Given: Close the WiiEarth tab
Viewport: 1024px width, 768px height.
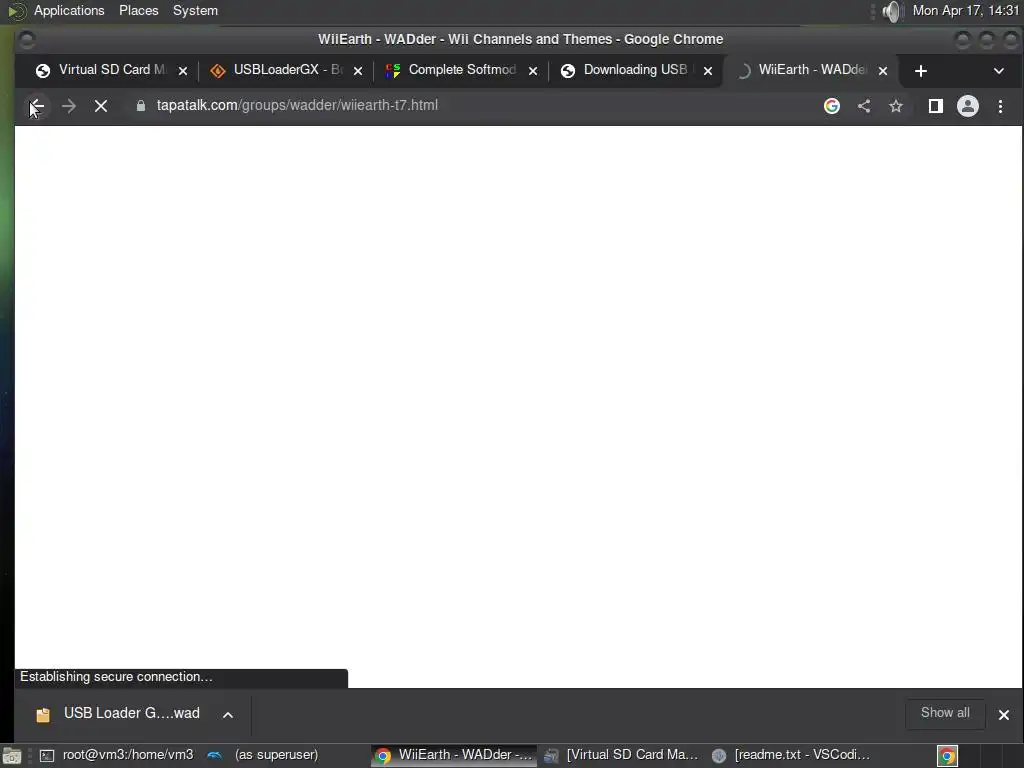Looking at the screenshot, I should [x=883, y=71].
